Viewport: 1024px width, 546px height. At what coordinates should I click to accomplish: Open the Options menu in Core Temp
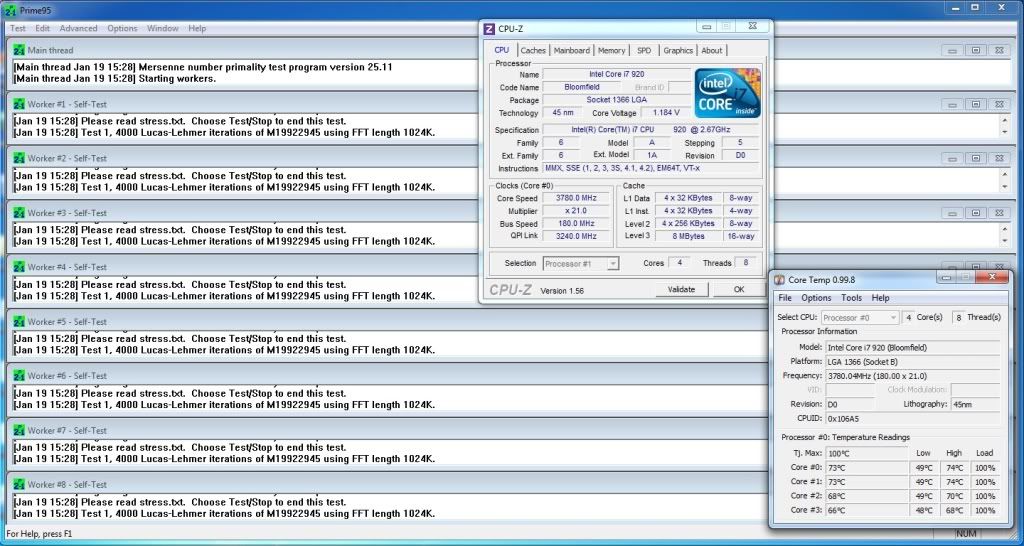[816, 298]
